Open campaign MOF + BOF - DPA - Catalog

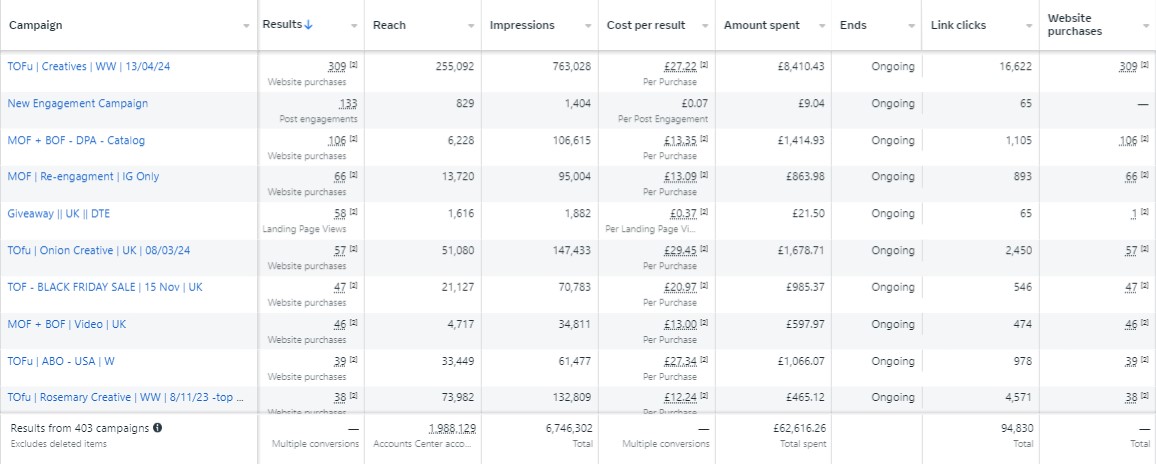[x=76, y=140]
